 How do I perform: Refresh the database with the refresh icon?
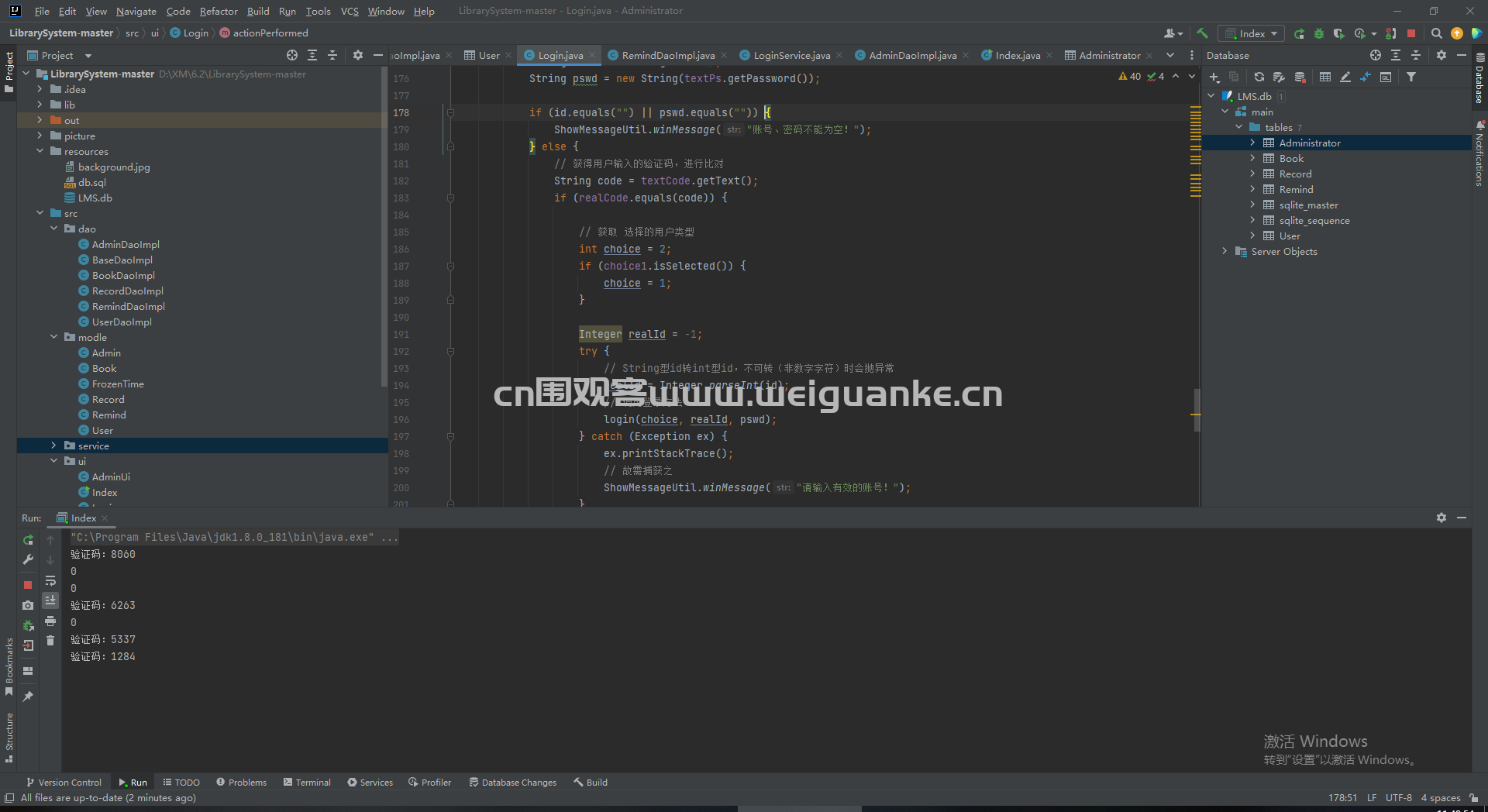[1259, 77]
